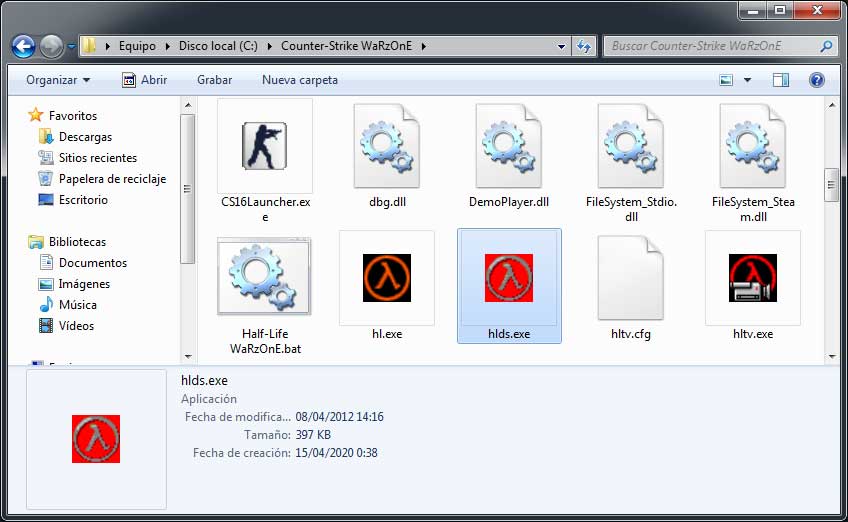Click Abrir in the toolbar

[x=144, y=80]
